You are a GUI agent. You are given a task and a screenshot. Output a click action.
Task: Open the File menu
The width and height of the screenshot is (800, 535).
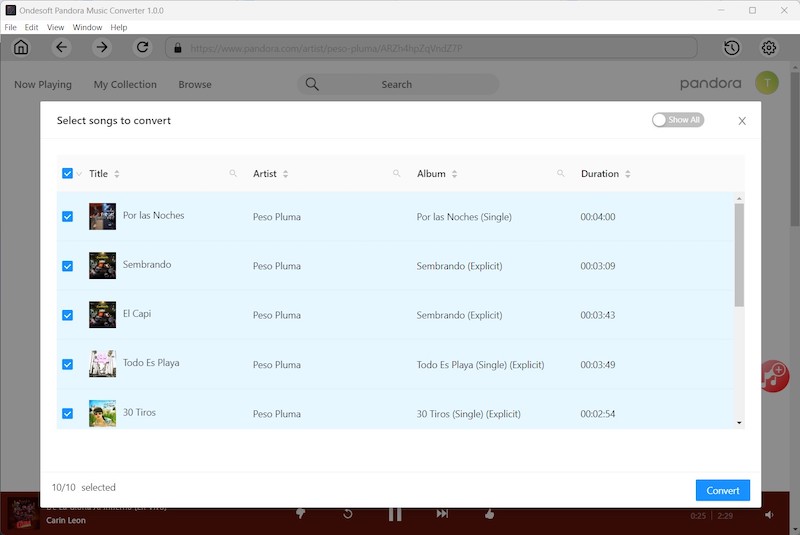pyautogui.click(x=10, y=28)
